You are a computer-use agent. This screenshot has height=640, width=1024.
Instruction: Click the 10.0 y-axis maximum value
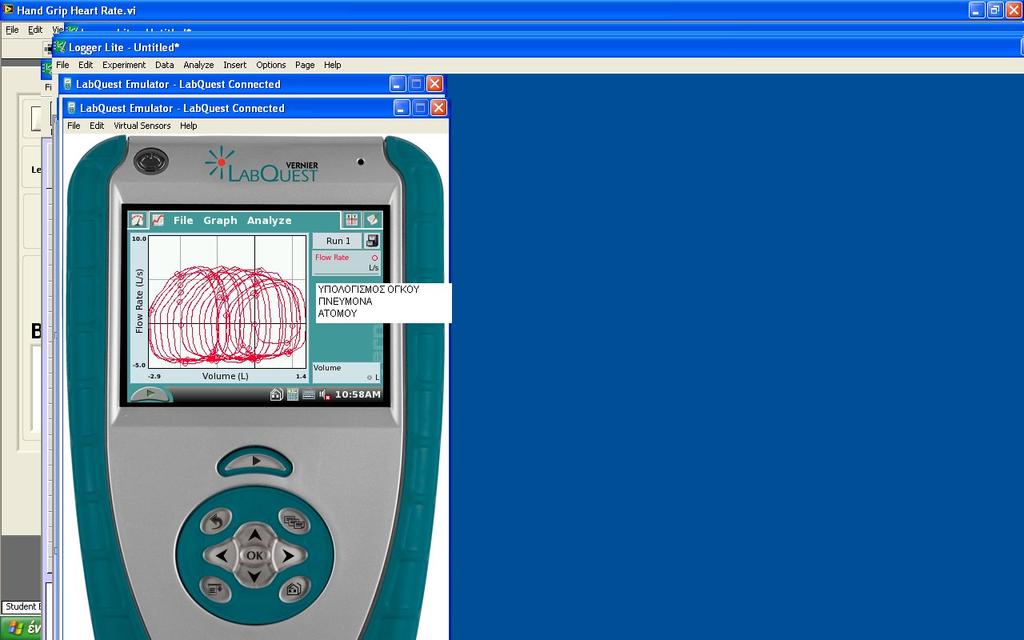pyautogui.click(x=139, y=239)
